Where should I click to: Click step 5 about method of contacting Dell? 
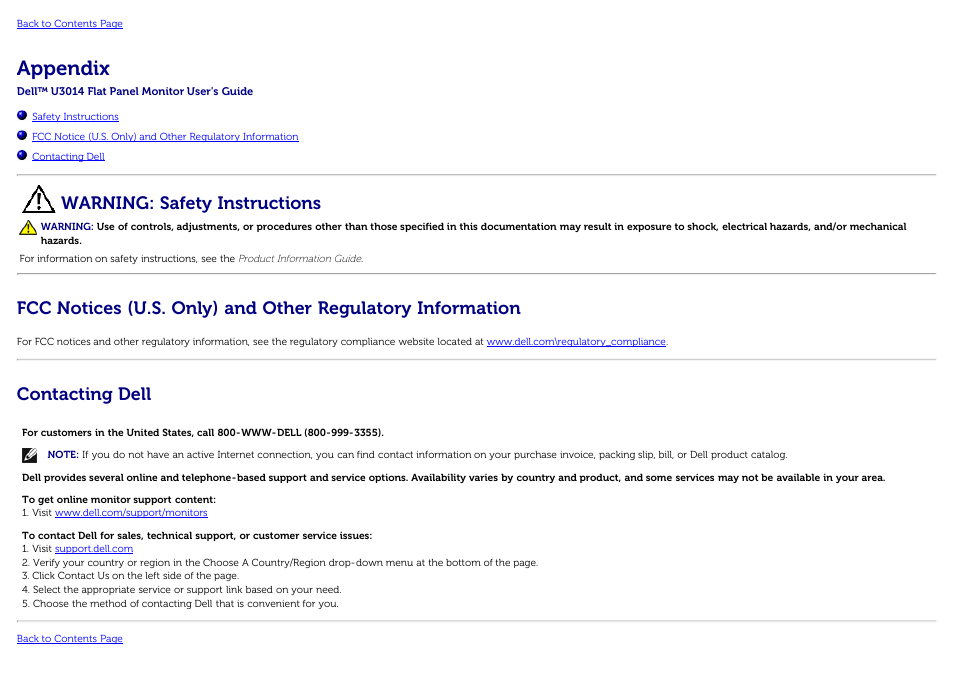(180, 604)
